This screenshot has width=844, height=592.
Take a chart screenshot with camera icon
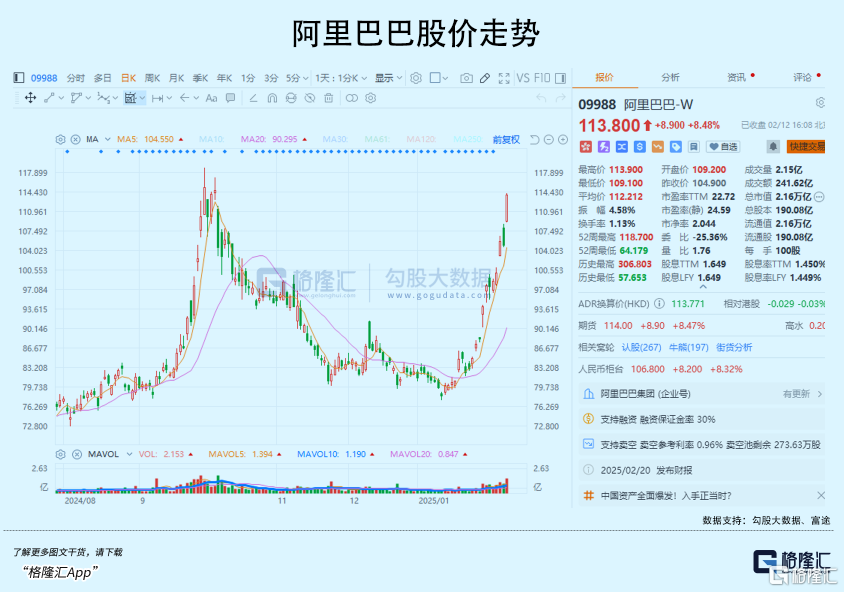[467, 78]
